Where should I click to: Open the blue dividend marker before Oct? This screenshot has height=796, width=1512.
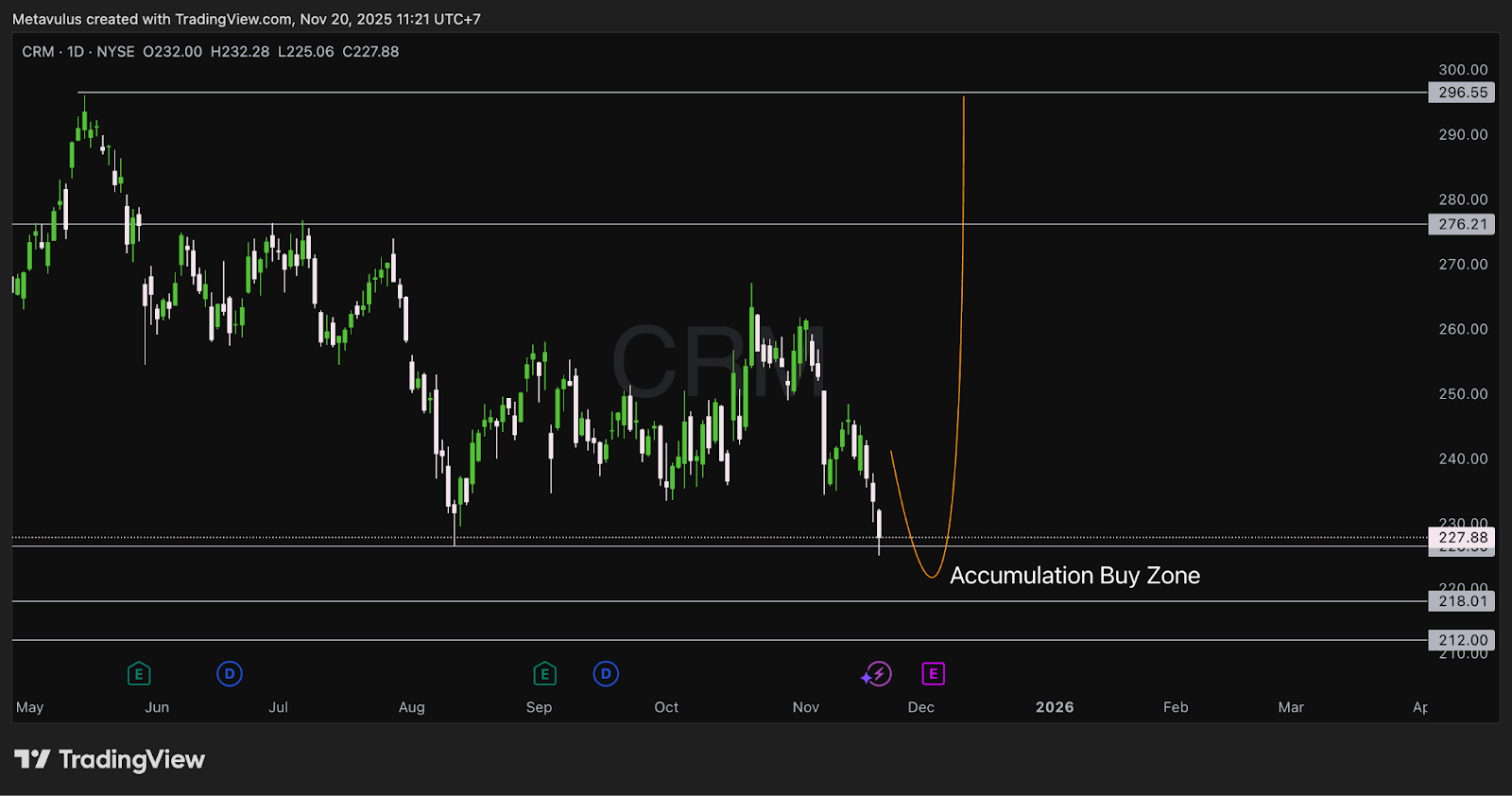[x=606, y=674]
